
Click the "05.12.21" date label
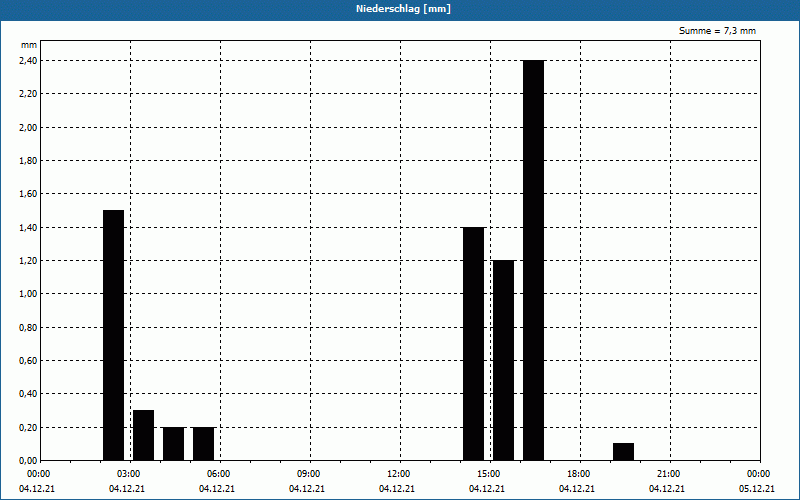tap(757, 489)
